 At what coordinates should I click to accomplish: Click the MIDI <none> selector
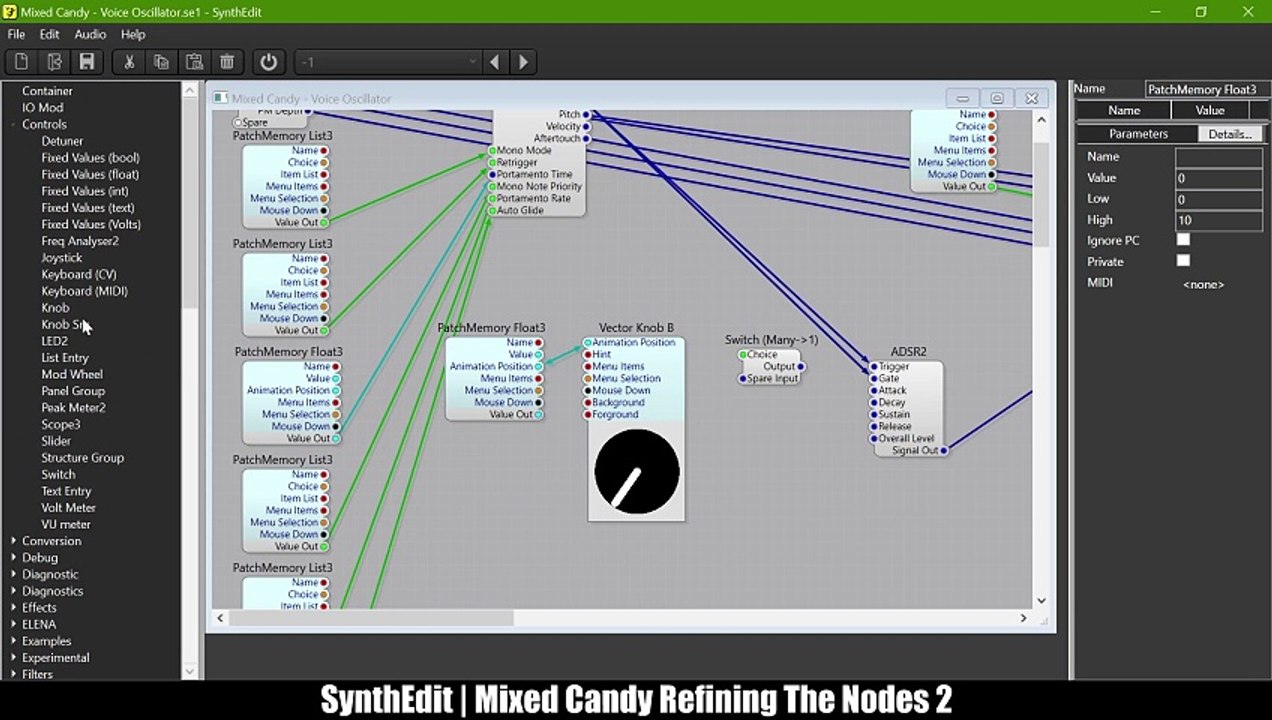(1204, 284)
